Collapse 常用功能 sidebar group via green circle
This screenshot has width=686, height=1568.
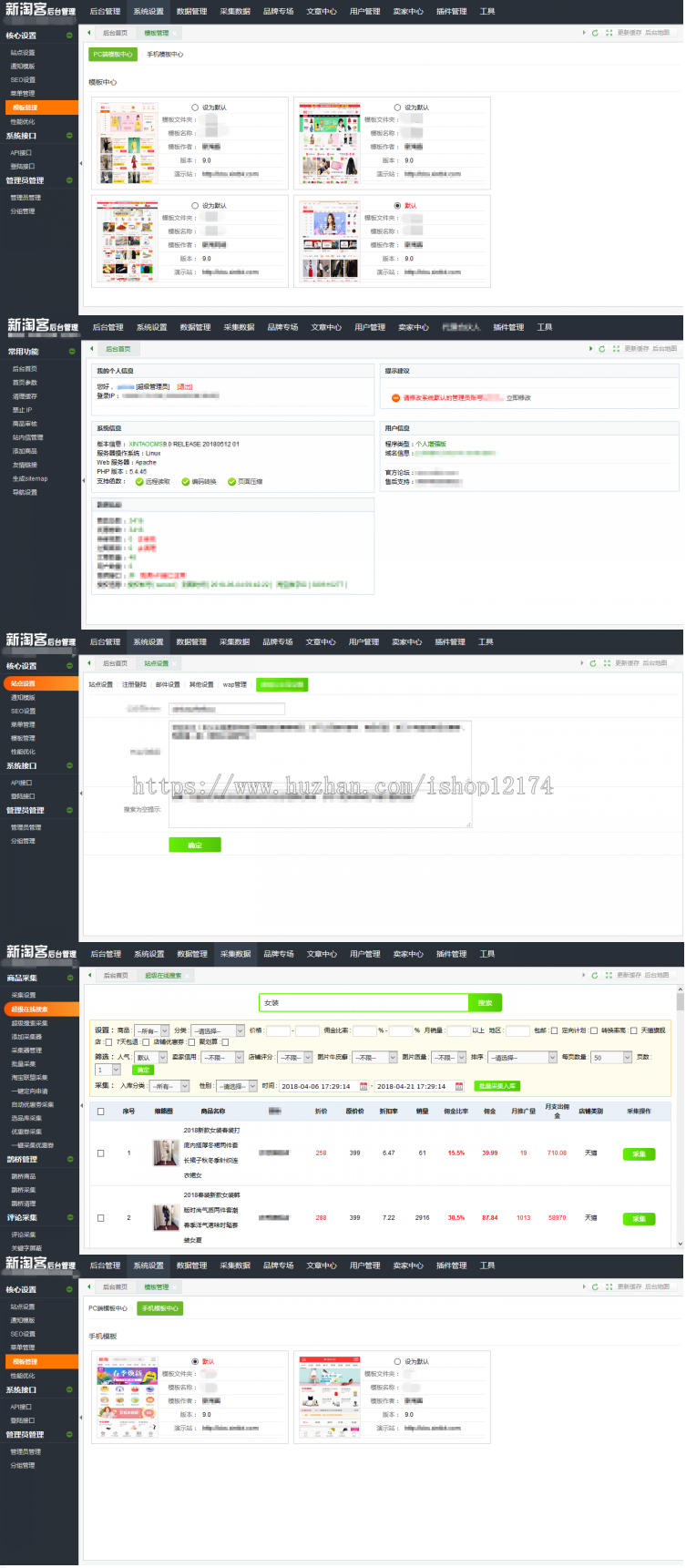click(71, 352)
